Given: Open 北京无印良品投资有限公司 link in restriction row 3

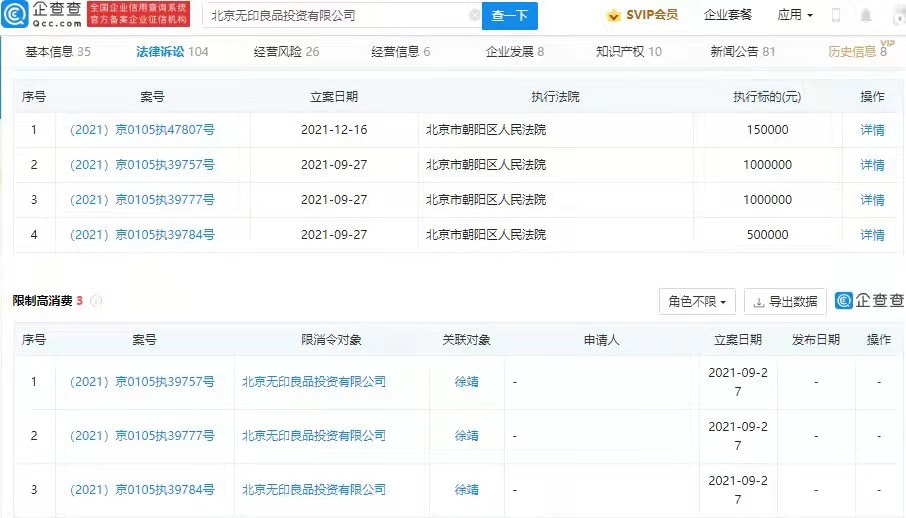Looking at the screenshot, I should point(314,490).
